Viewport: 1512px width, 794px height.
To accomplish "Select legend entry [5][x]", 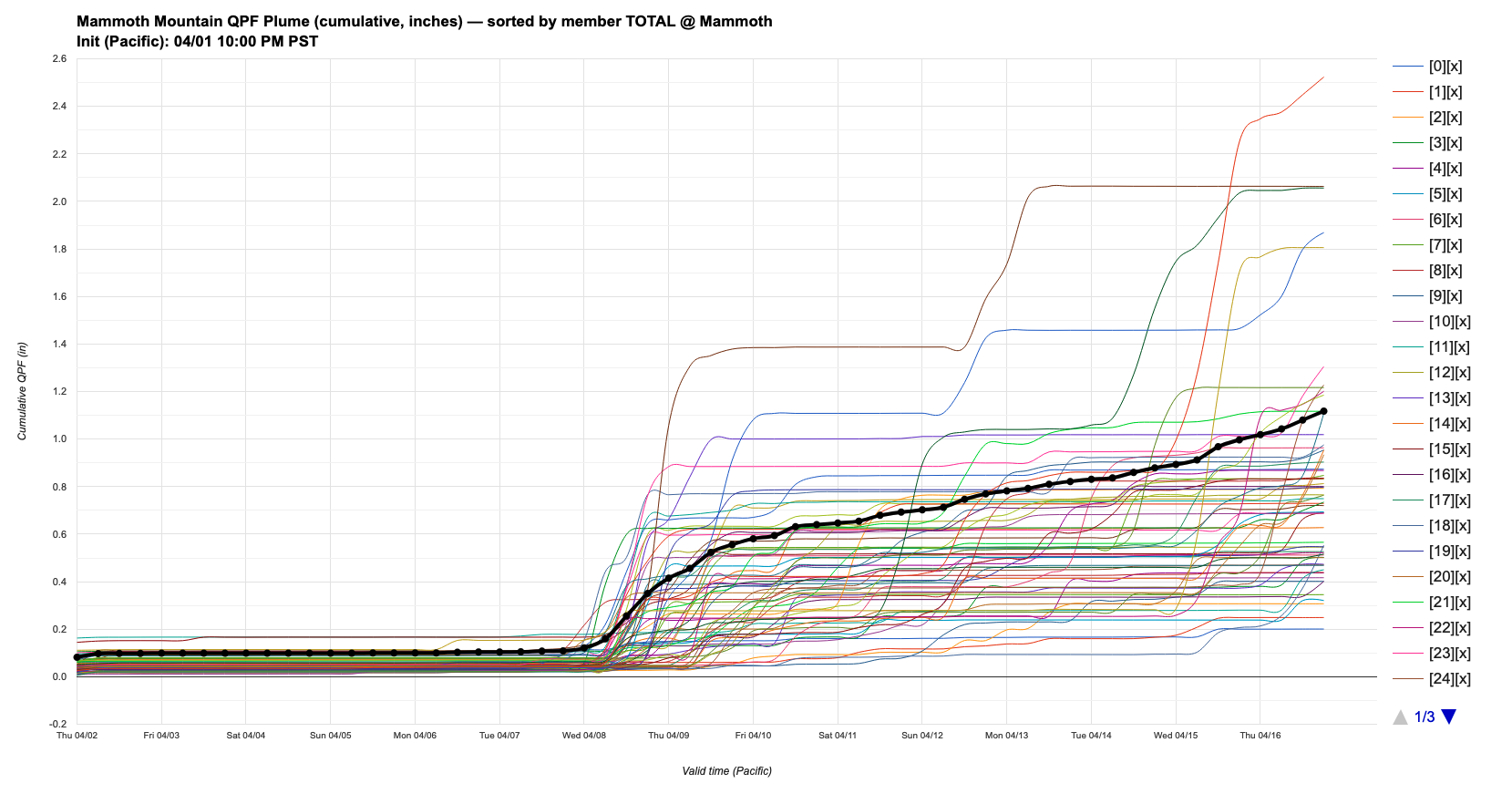I will coord(1427,194).
